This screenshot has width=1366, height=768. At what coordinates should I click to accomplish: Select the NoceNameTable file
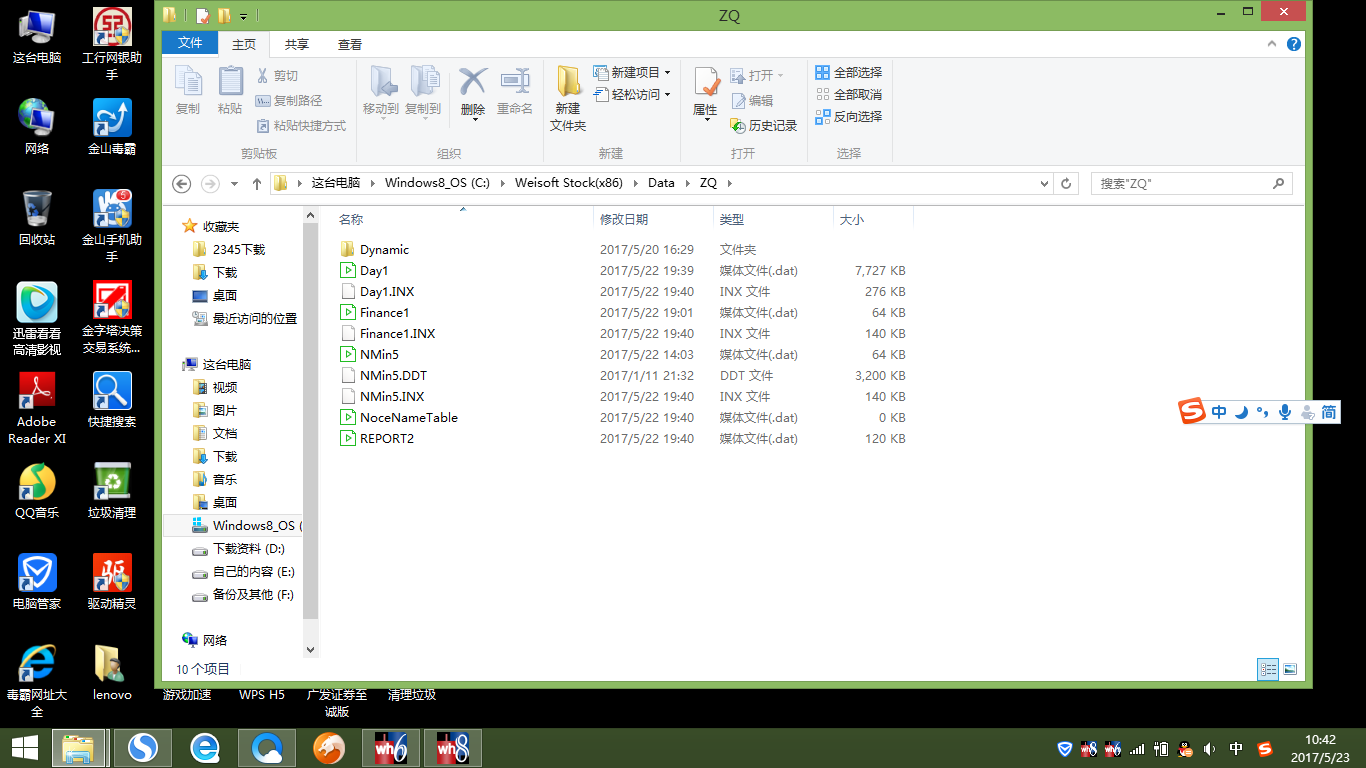[409, 418]
